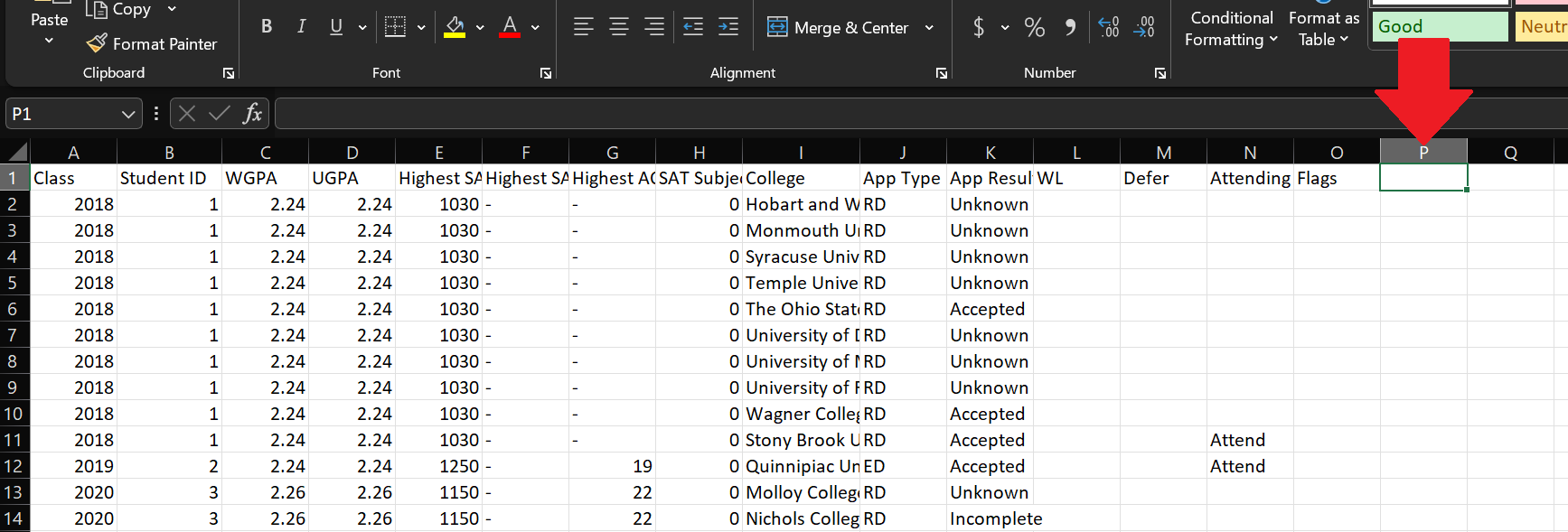Select column I header
Image resolution: width=1568 pixels, height=532 pixels.
coord(801,153)
